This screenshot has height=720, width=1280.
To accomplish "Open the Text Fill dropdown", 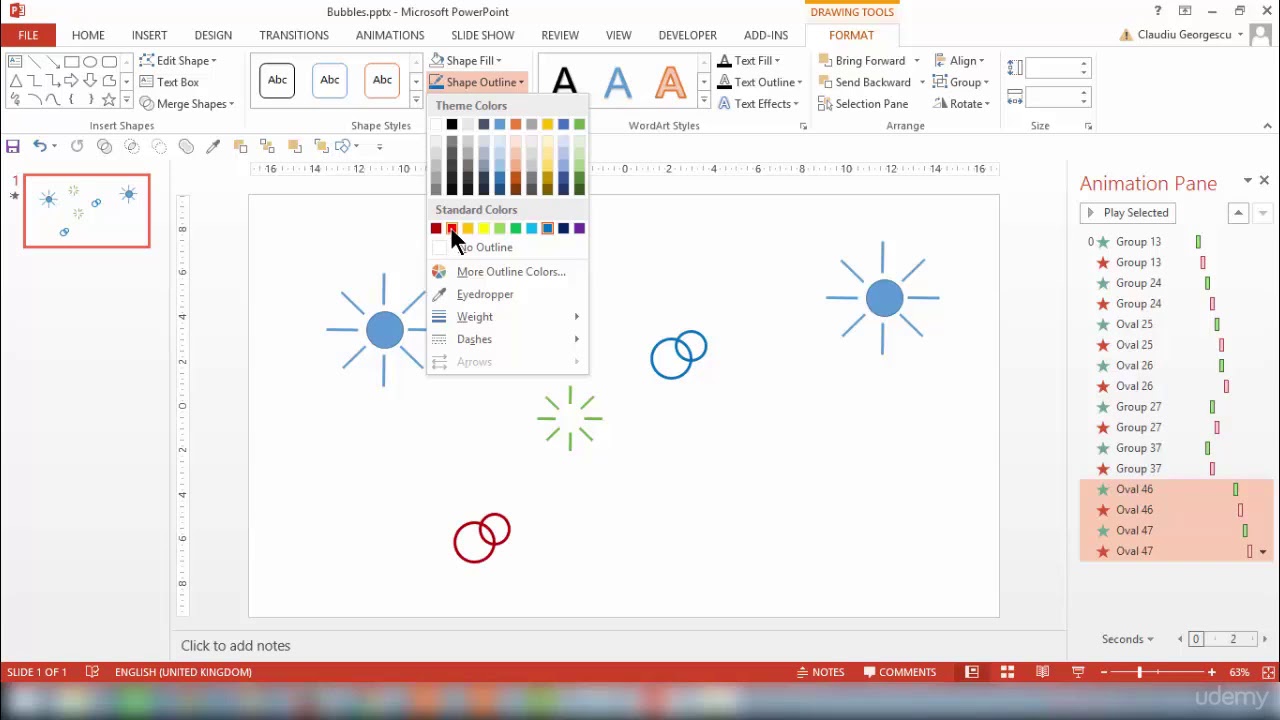I will (x=749, y=61).
